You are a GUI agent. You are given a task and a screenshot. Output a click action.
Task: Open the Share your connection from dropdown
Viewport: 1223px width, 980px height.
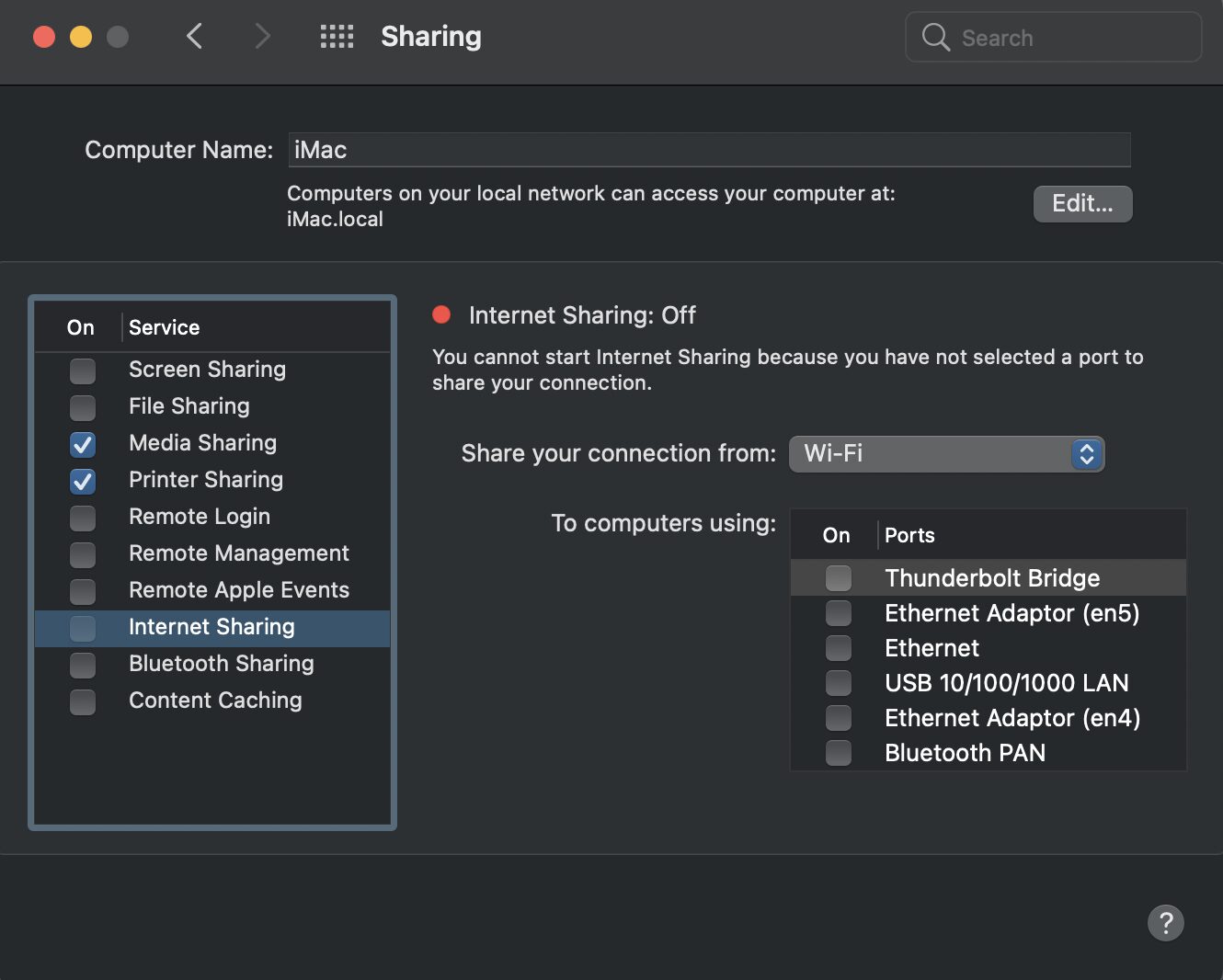[x=945, y=454]
